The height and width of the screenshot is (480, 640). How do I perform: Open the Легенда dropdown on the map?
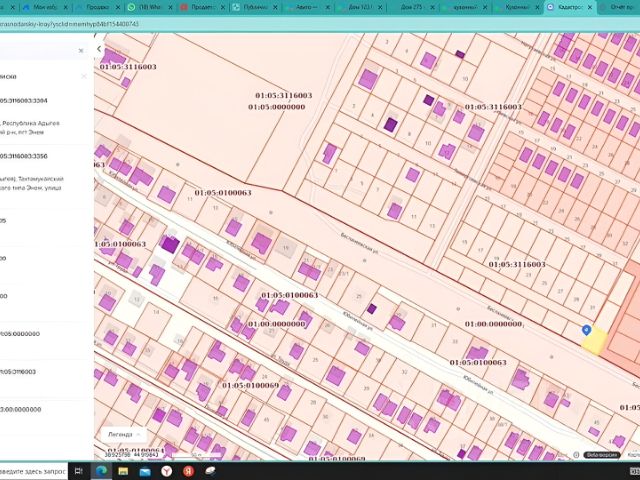(x=124, y=434)
